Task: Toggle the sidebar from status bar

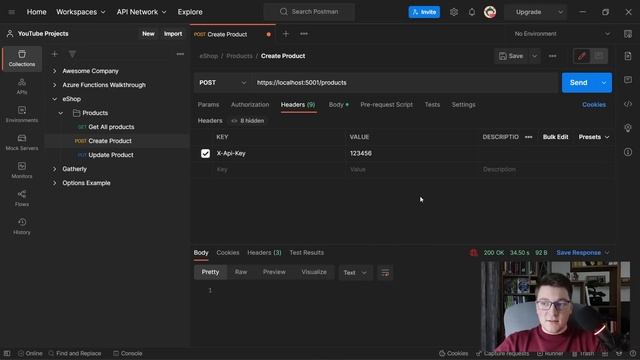Action: click(x=7, y=353)
